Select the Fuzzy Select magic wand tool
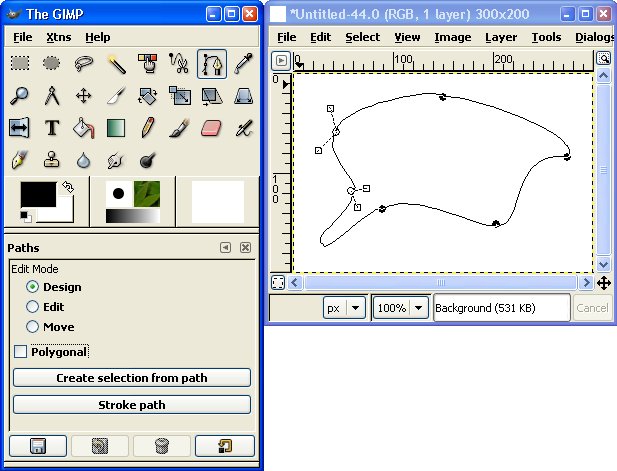 (116, 63)
